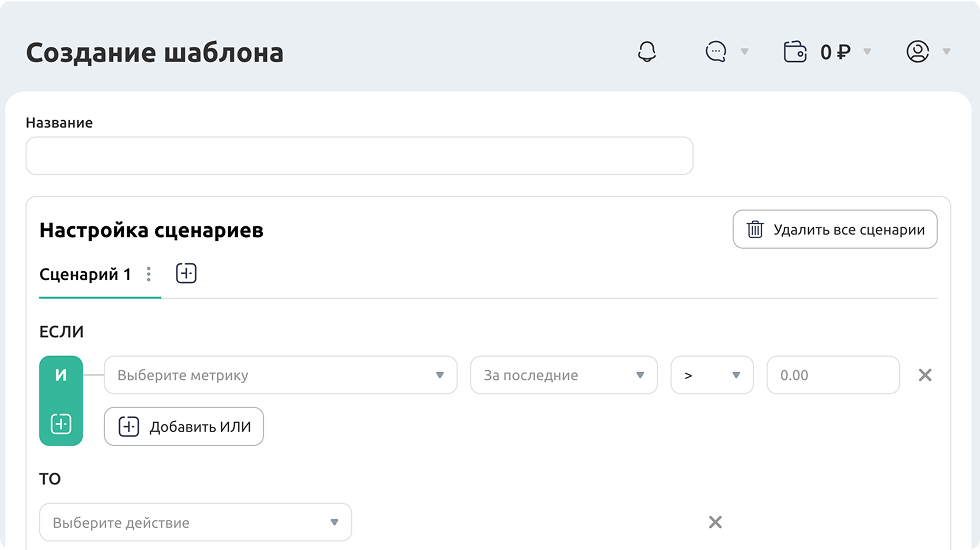Click the 0.00 value input field

[833, 375]
